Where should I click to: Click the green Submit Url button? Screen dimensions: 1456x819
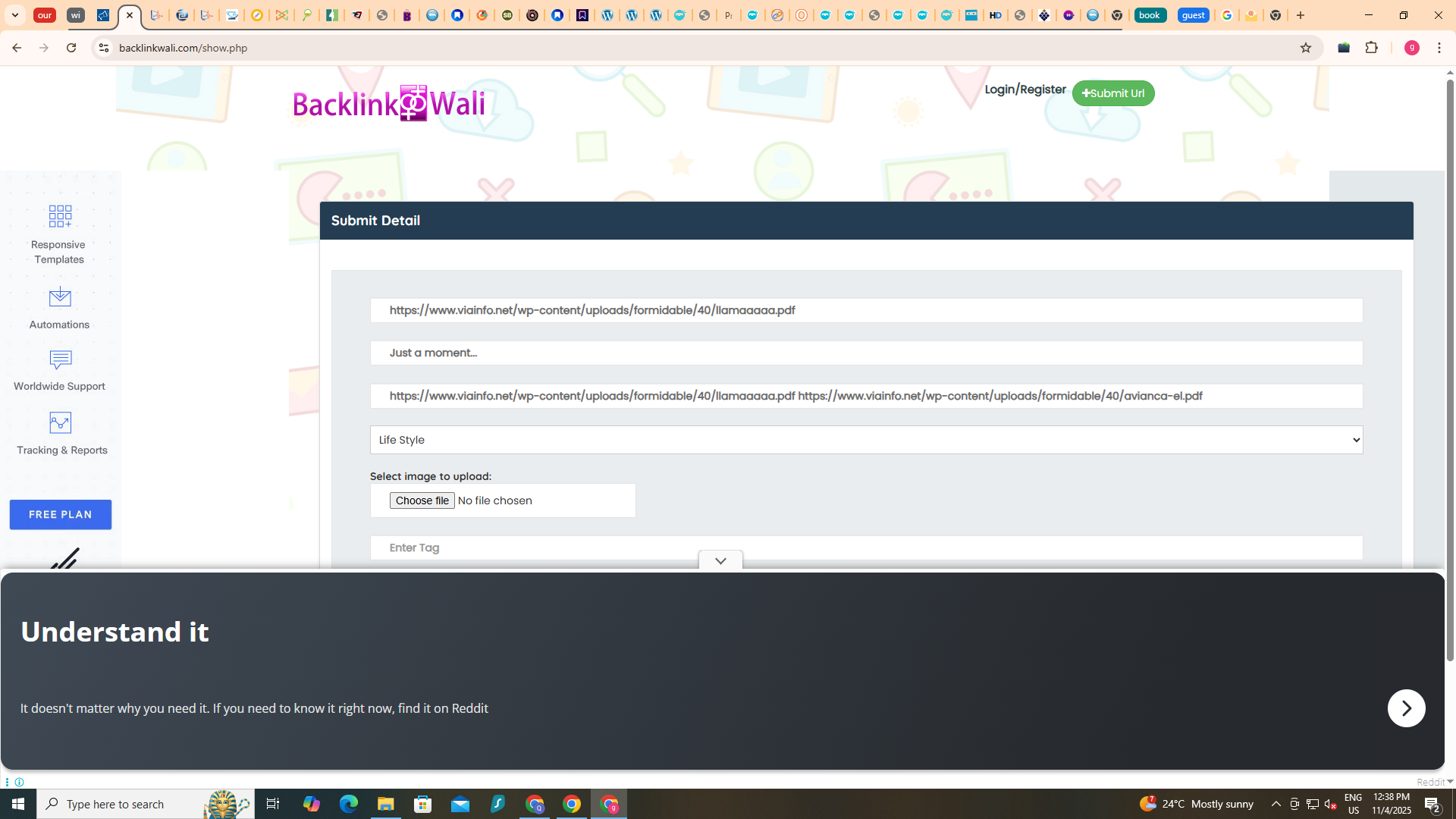pos(1112,93)
